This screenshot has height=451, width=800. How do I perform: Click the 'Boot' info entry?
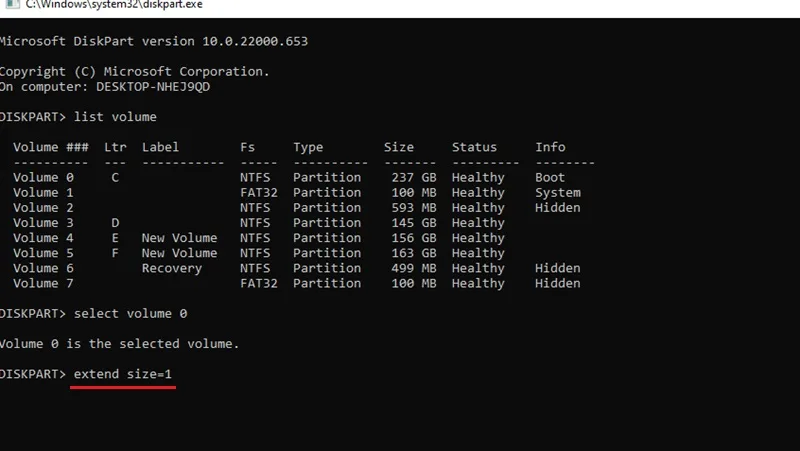[x=550, y=178]
